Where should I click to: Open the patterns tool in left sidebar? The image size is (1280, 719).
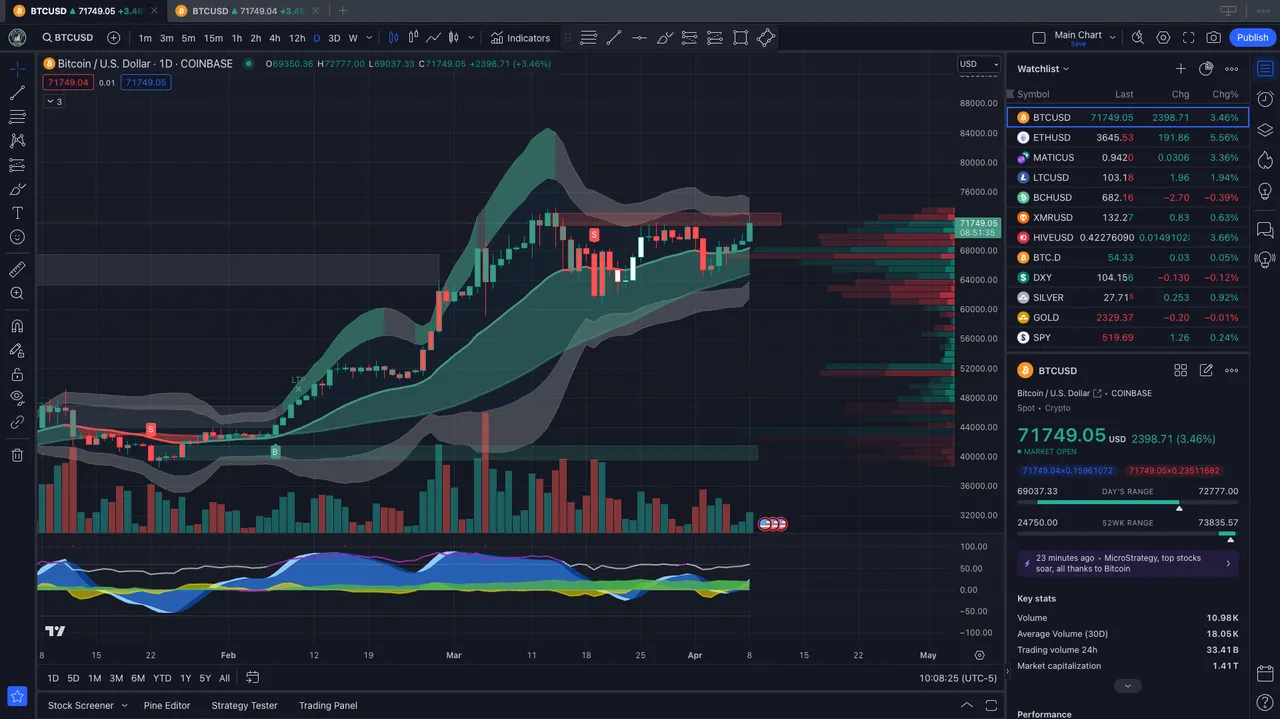point(17,141)
